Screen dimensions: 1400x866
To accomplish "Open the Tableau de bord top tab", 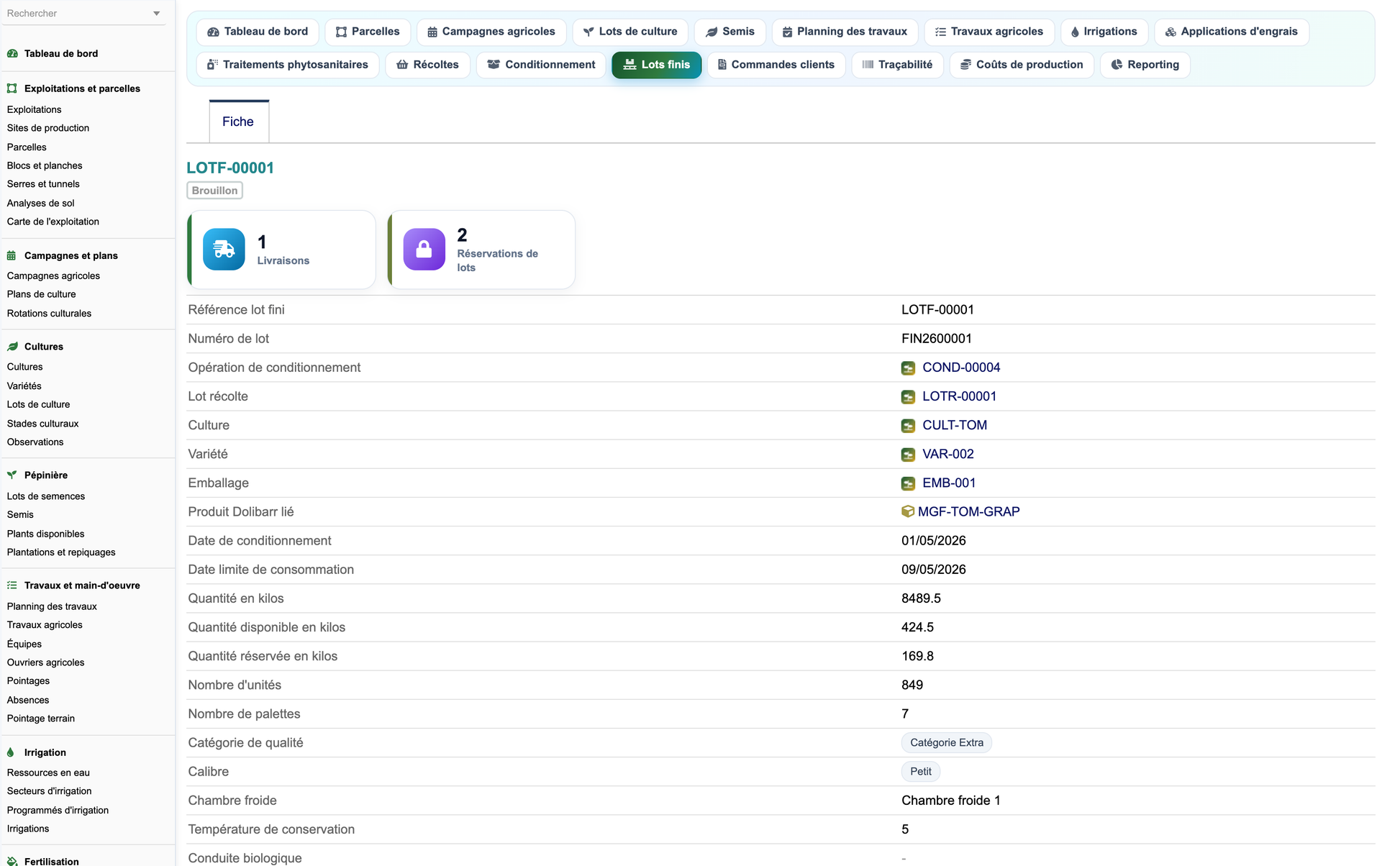I will point(258,32).
